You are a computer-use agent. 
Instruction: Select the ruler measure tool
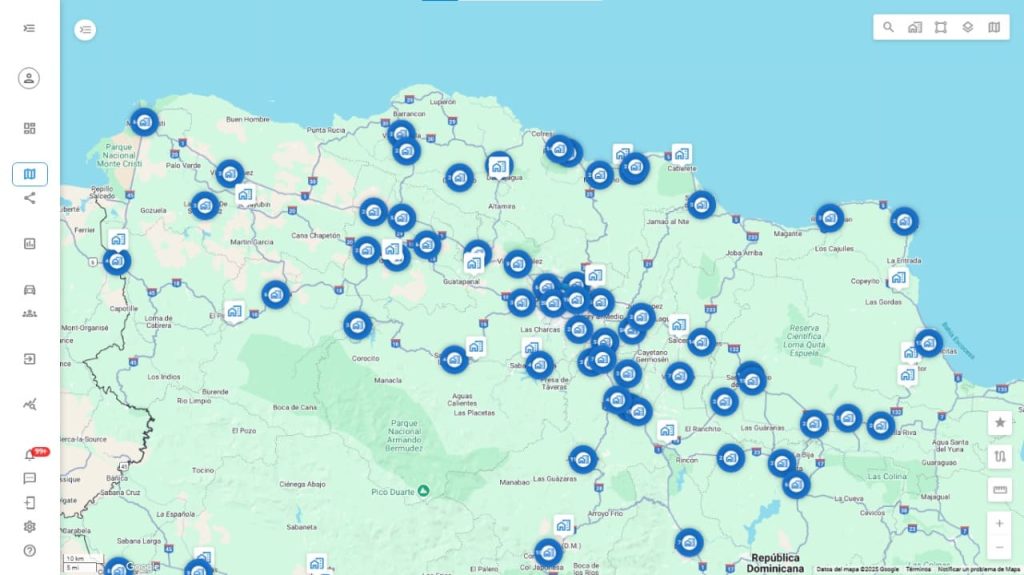(x=1000, y=489)
